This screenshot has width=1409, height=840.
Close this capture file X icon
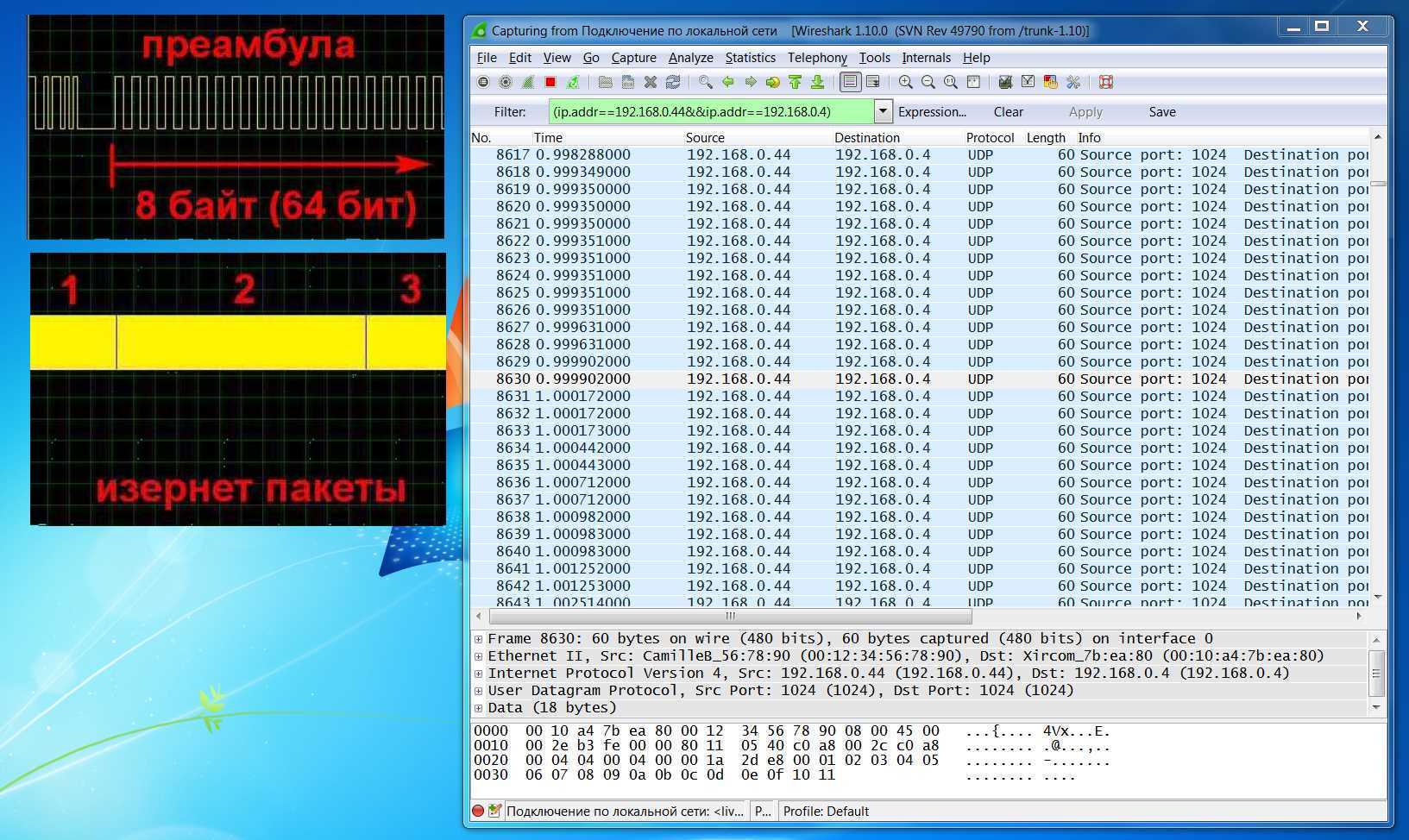(x=651, y=82)
